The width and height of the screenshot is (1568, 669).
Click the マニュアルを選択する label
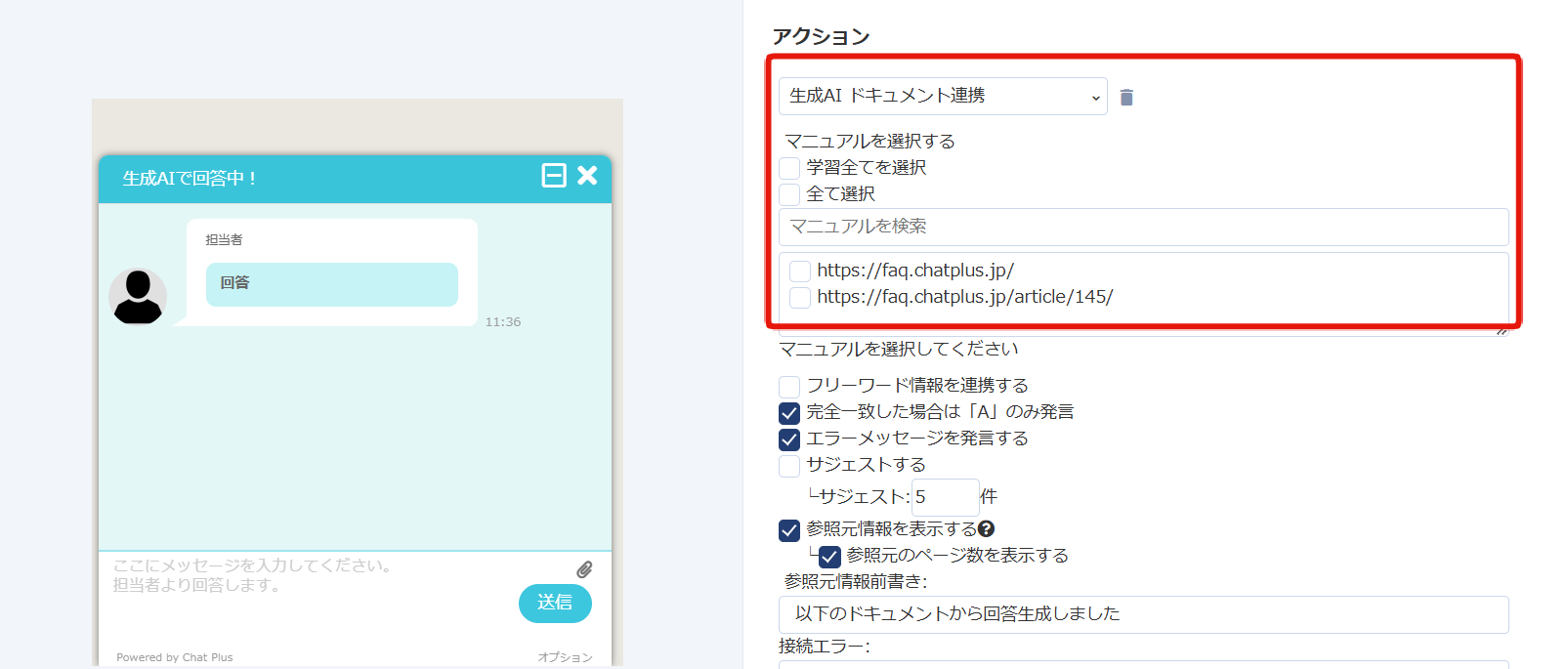[x=869, y=142]
